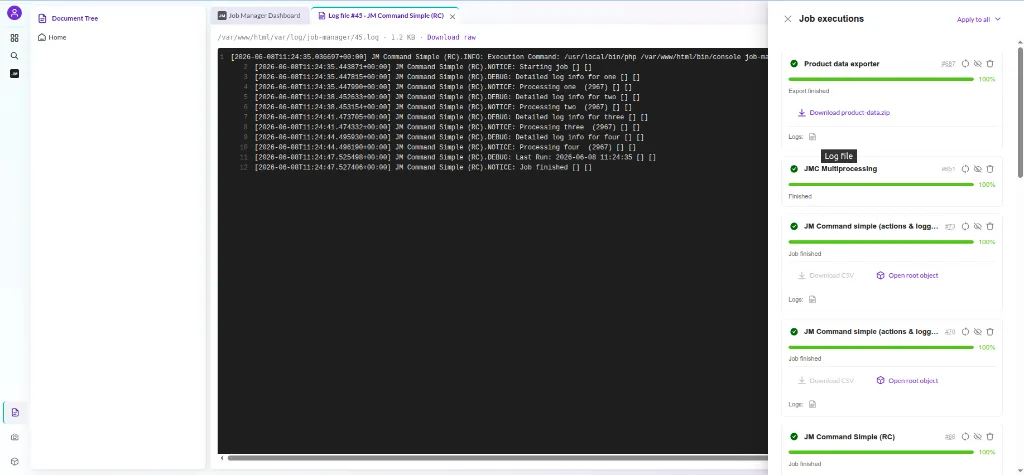This screenshot has height=475, width=1024.
Task: Select the Assets camera icon in sidebar
Action: (x=15, y=437)
